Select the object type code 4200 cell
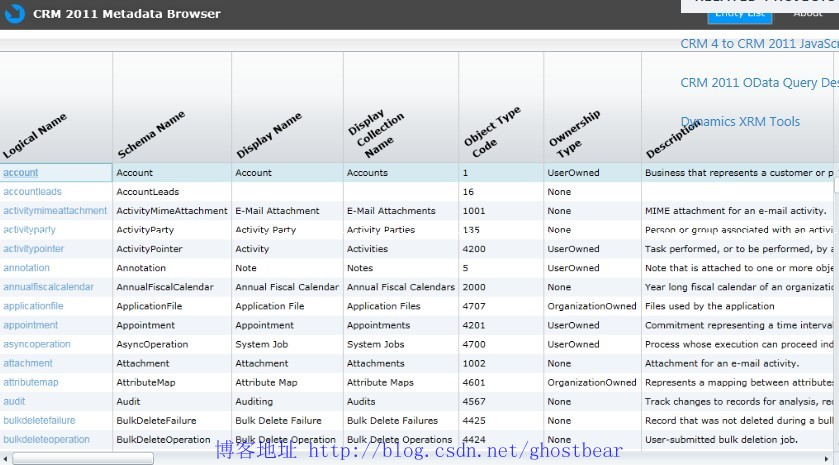This screenshot has width=839, height=465. point(501,249)
